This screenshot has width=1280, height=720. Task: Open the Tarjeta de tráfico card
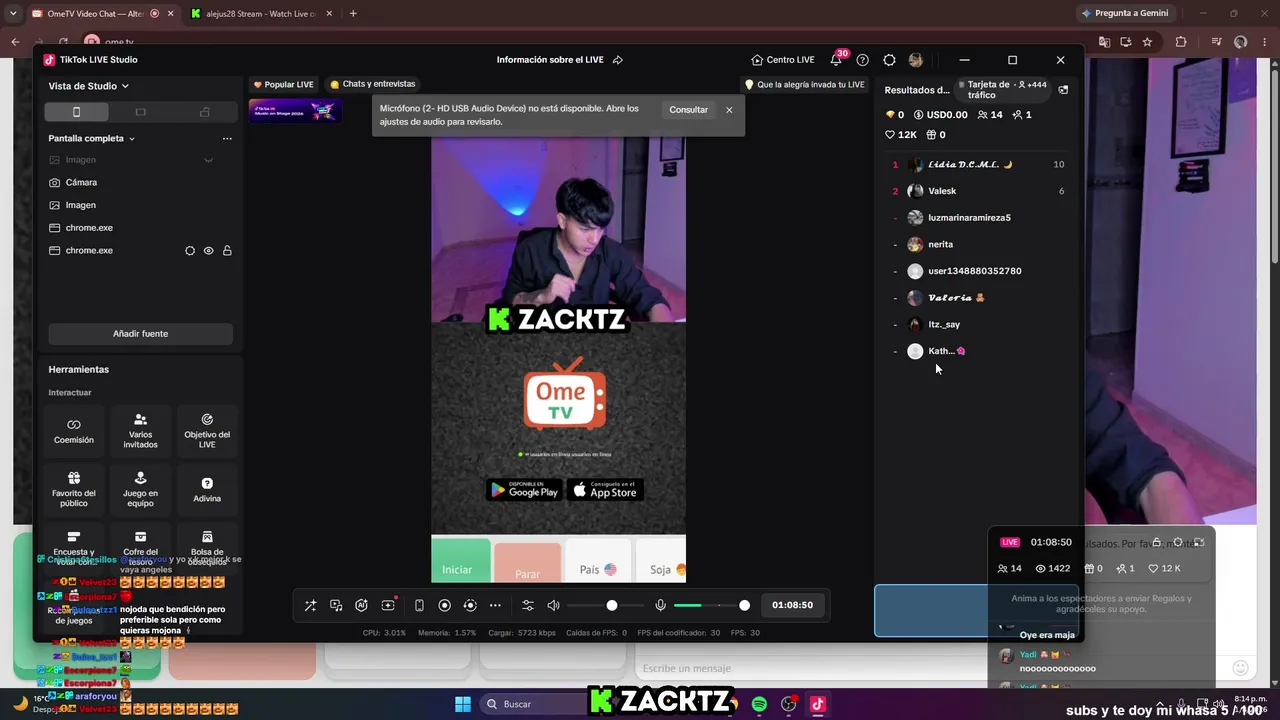pyautogui.click(x=1003, y=90)
